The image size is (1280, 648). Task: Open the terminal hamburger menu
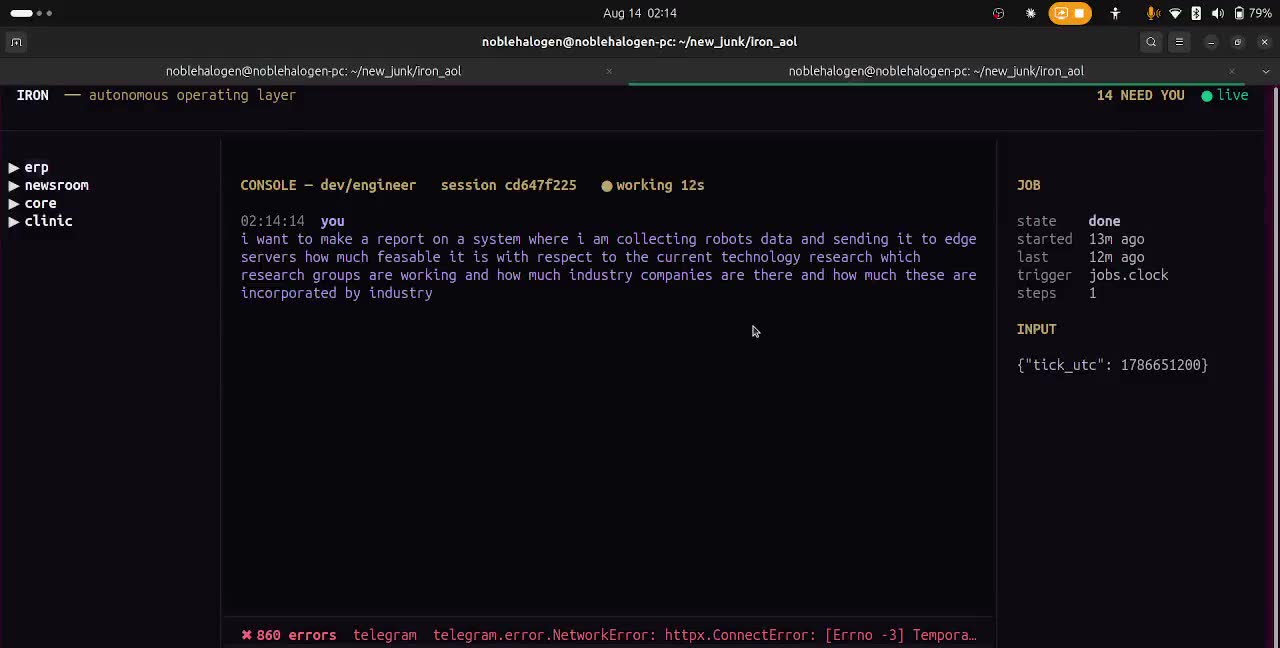[1179, 42]
